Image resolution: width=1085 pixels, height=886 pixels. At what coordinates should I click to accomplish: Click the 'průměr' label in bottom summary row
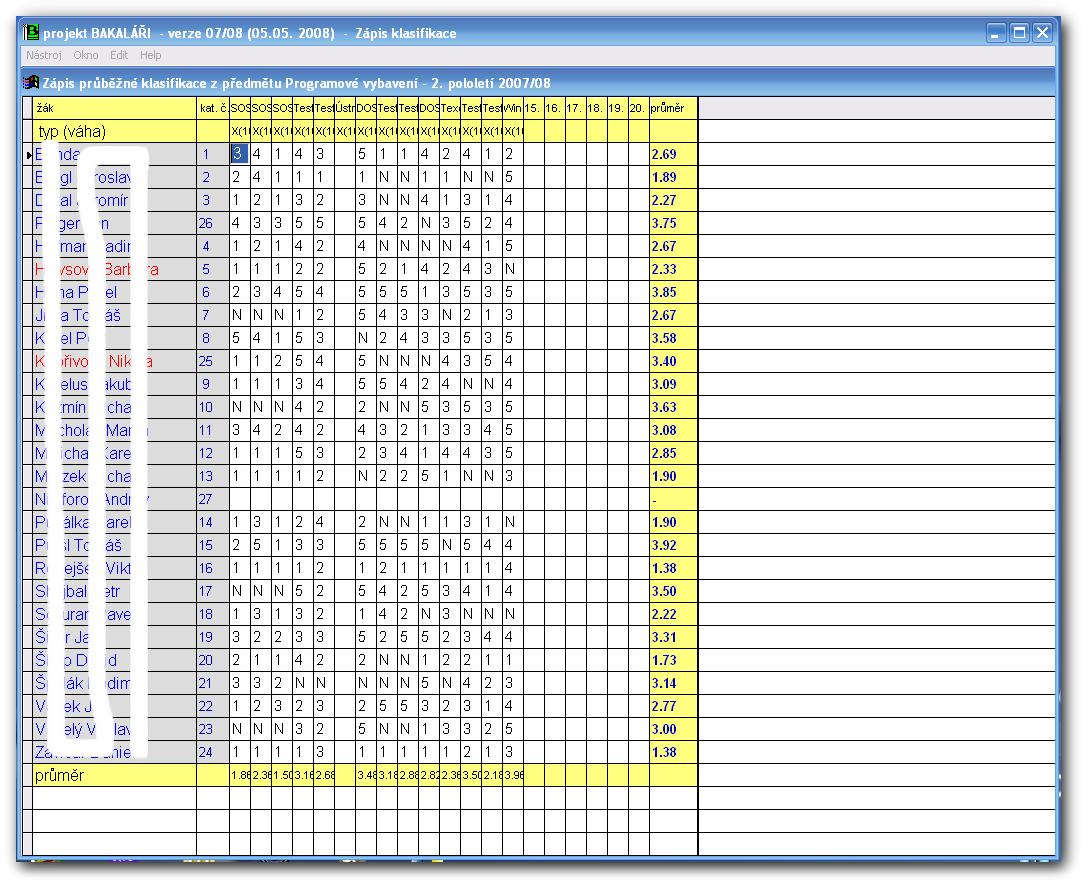tap(60, 775)
